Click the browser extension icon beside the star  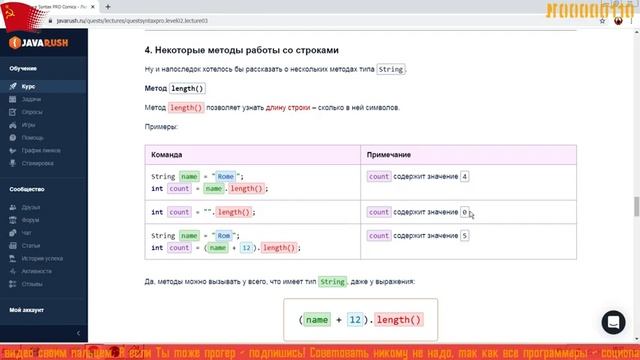coord(618,21)
